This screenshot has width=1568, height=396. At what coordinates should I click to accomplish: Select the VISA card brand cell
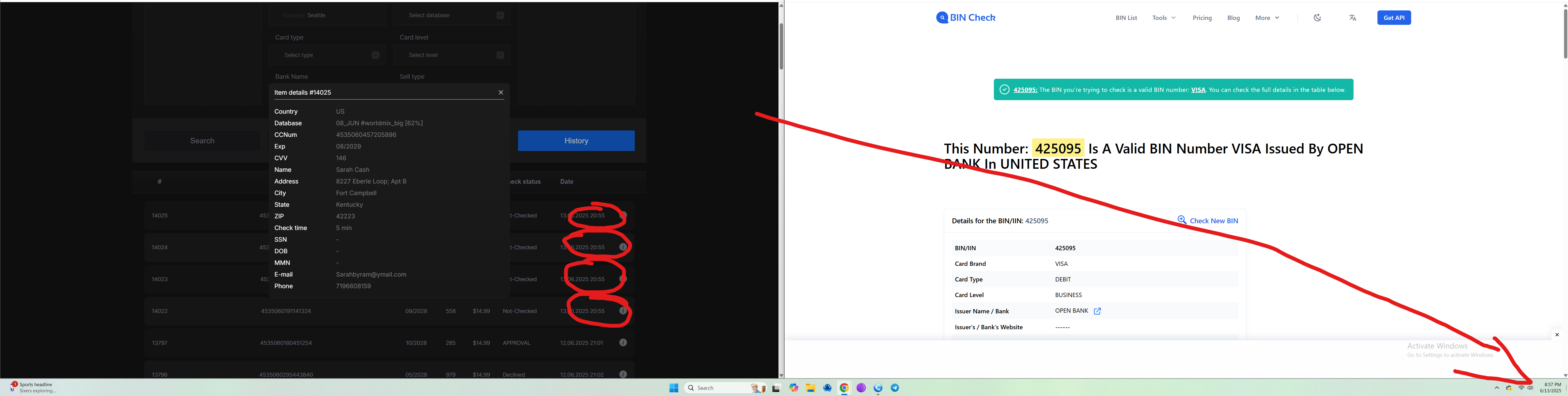(x=1062, y=263)
